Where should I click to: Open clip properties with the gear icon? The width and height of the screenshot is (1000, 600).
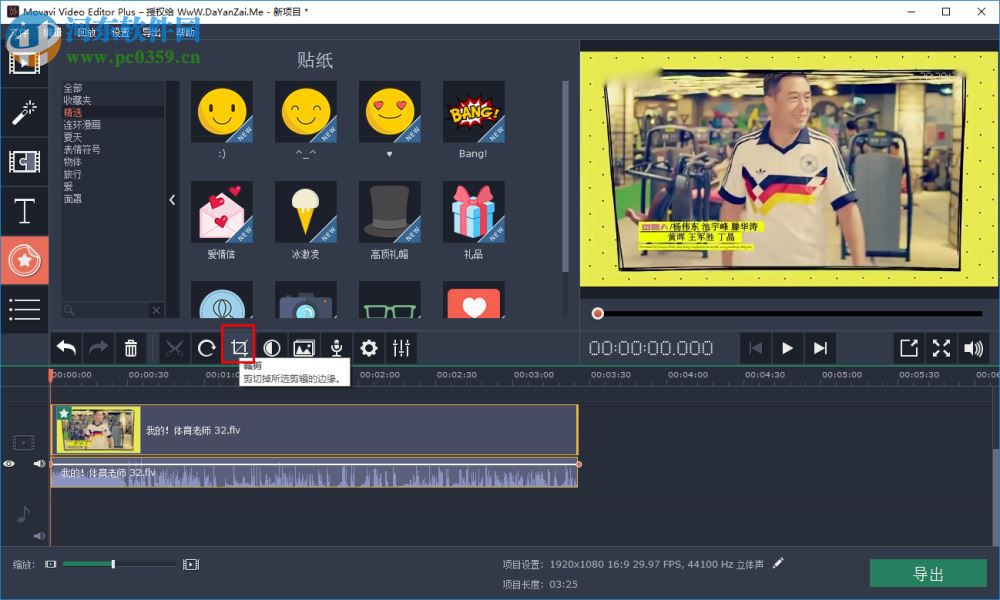pos(368,348)
